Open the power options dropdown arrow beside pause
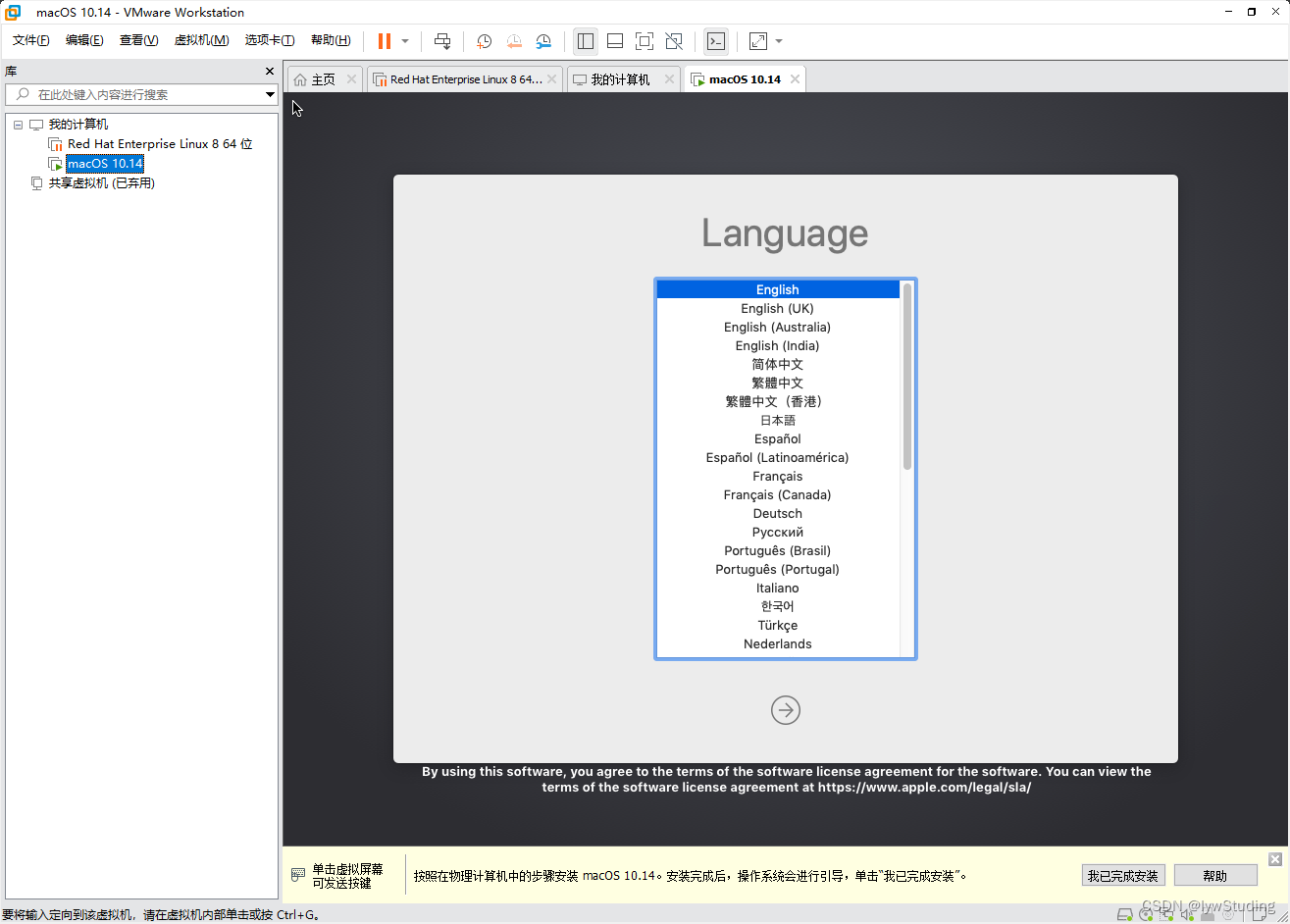 pos(405,41)
